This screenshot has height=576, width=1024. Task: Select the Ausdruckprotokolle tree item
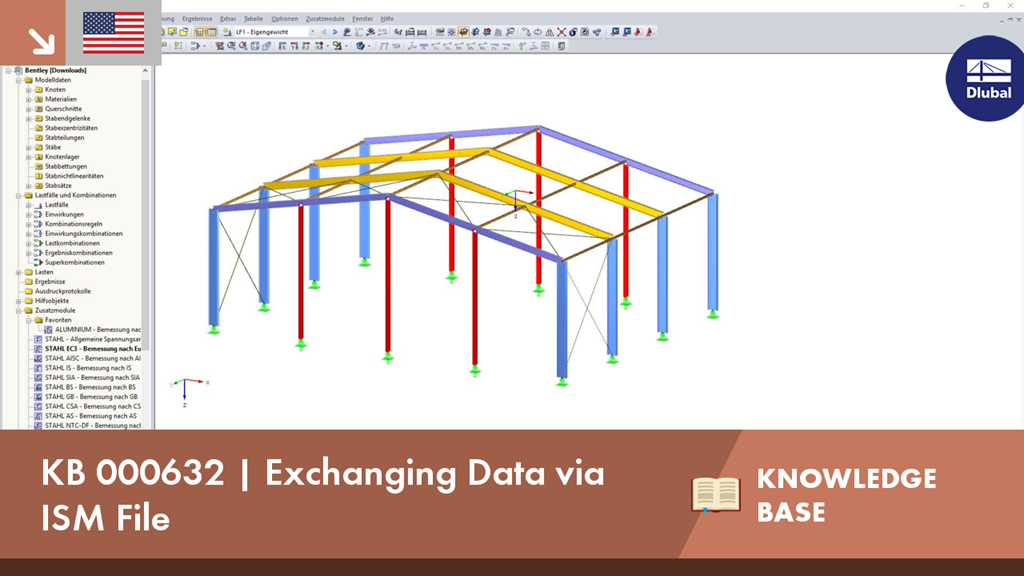click(x=63, y=291)
